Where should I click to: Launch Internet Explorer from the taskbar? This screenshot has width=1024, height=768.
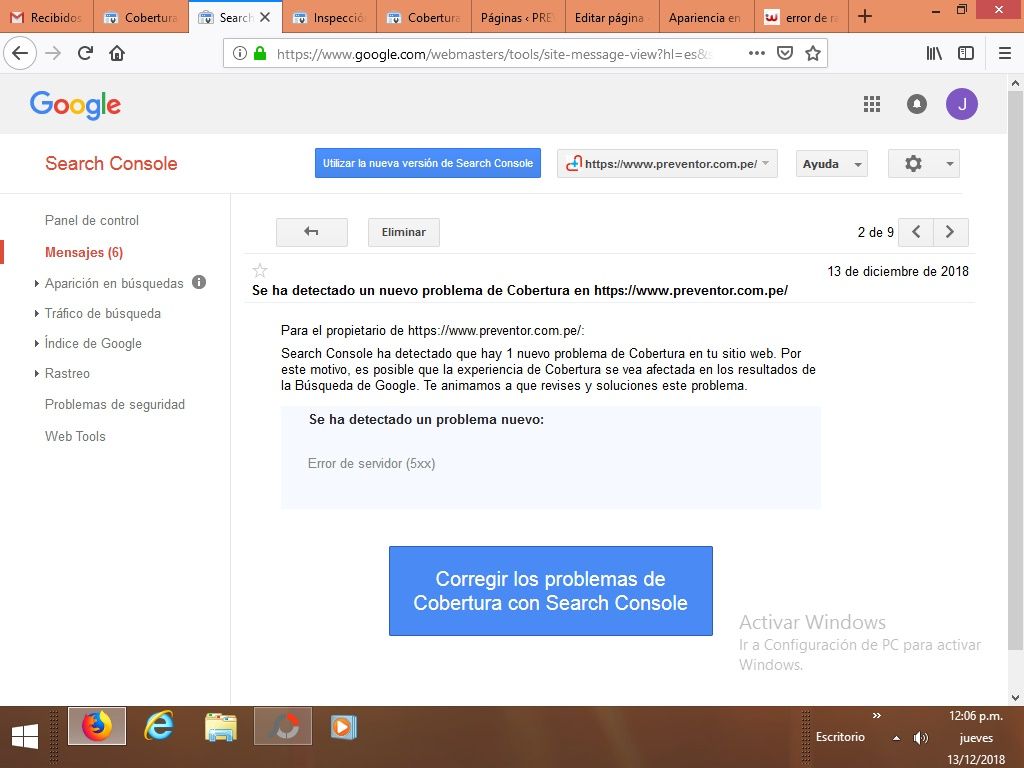159,726
